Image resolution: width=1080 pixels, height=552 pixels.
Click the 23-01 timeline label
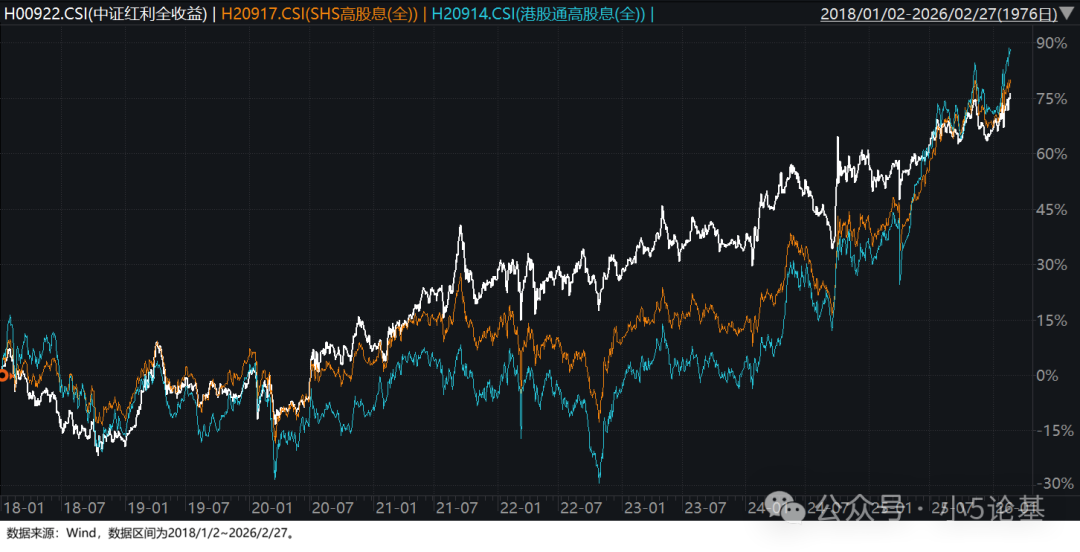643,509
